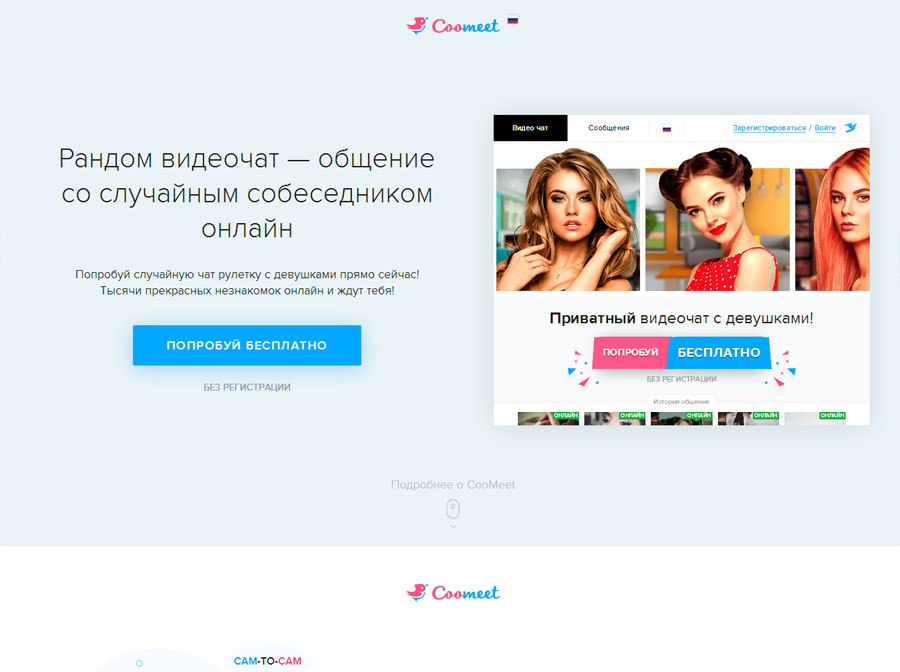
Task: Open the Russian flag language selector at top
Action: tap(513, 21)
